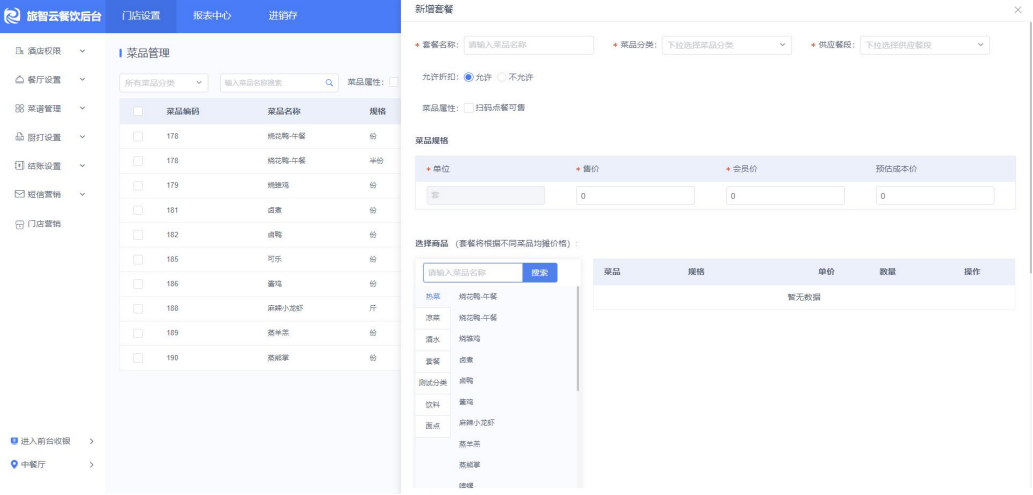Click the 旅智云餐饮后台 logo icon
The image size is (1033, 495).
point(13,16)
